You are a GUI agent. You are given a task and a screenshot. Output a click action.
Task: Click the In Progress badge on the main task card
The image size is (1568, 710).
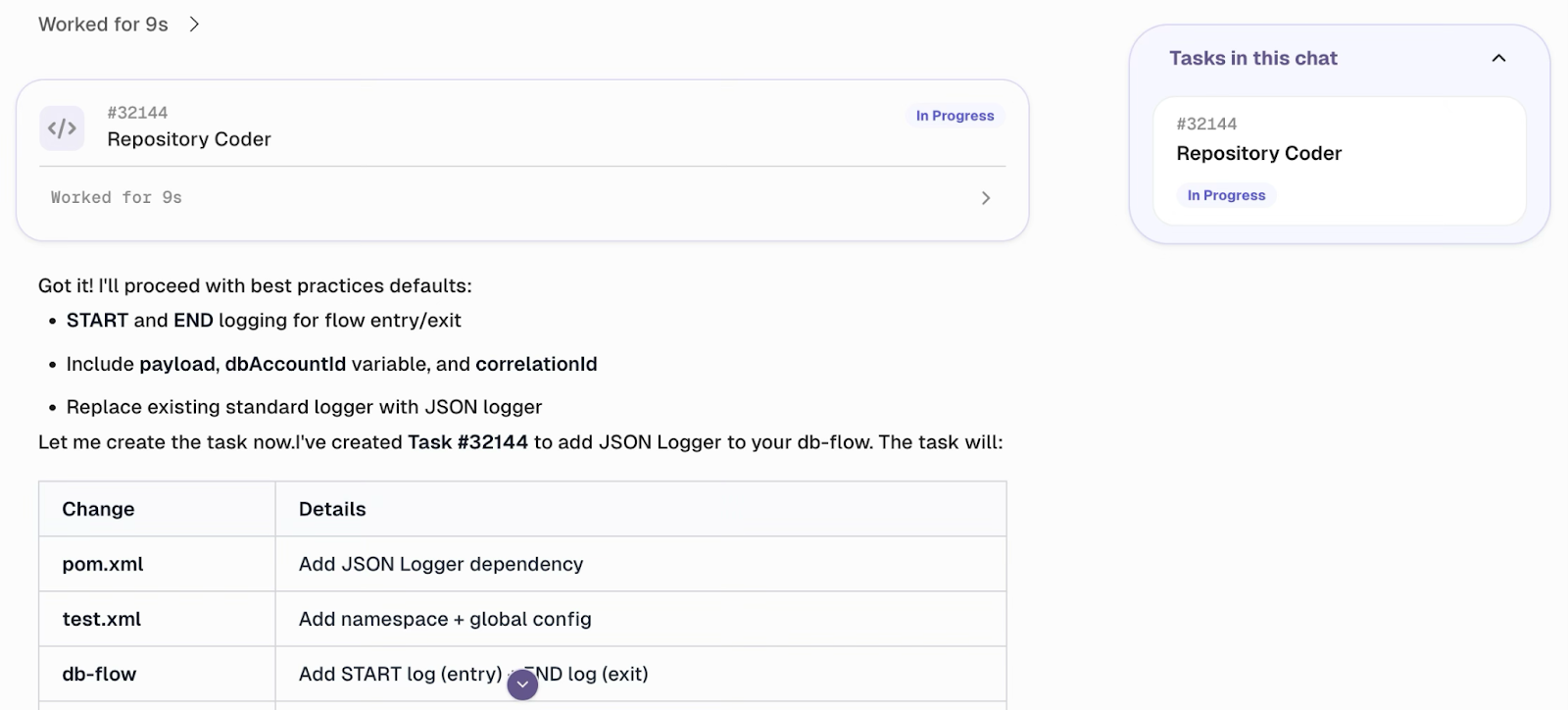955,115
